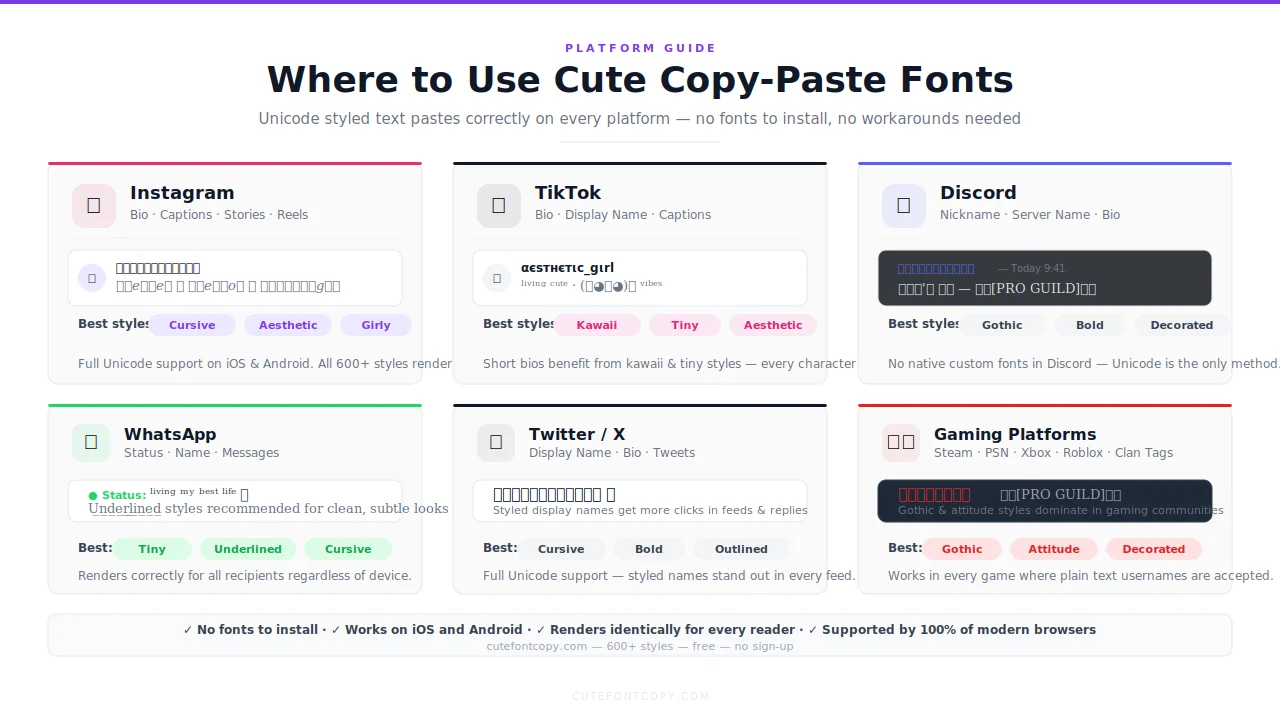The height and width of the screenshot is (720, 1280).
Task: Select the Gothic tag under Gaming Platforms
Action: click(962, 549)
